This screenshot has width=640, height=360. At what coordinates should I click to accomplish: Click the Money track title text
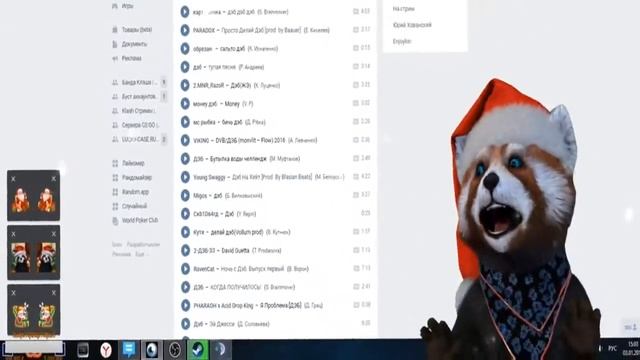point(232,104)
